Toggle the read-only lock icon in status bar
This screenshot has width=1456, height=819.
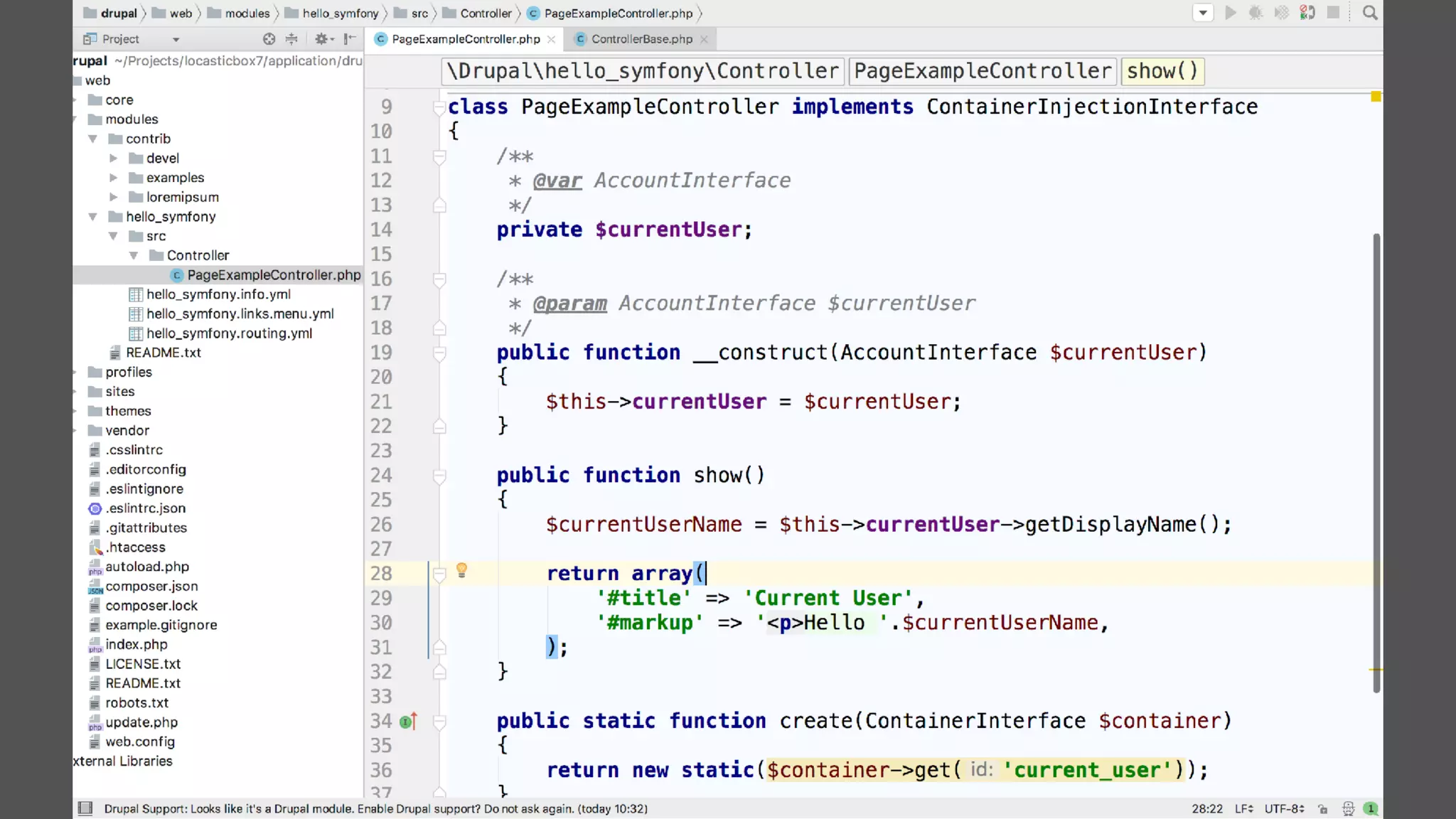click(1322, 809)
